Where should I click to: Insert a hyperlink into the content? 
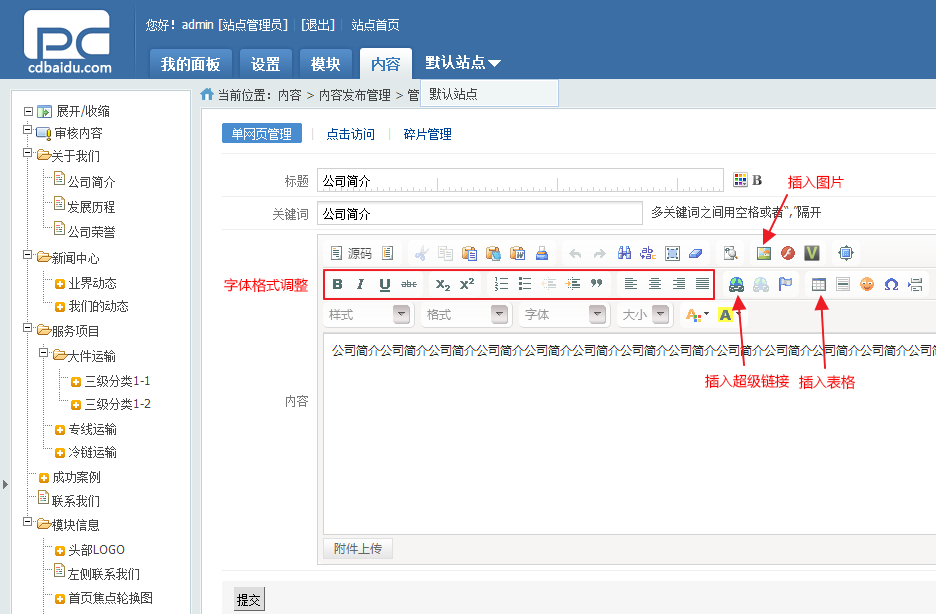point(737,285)
